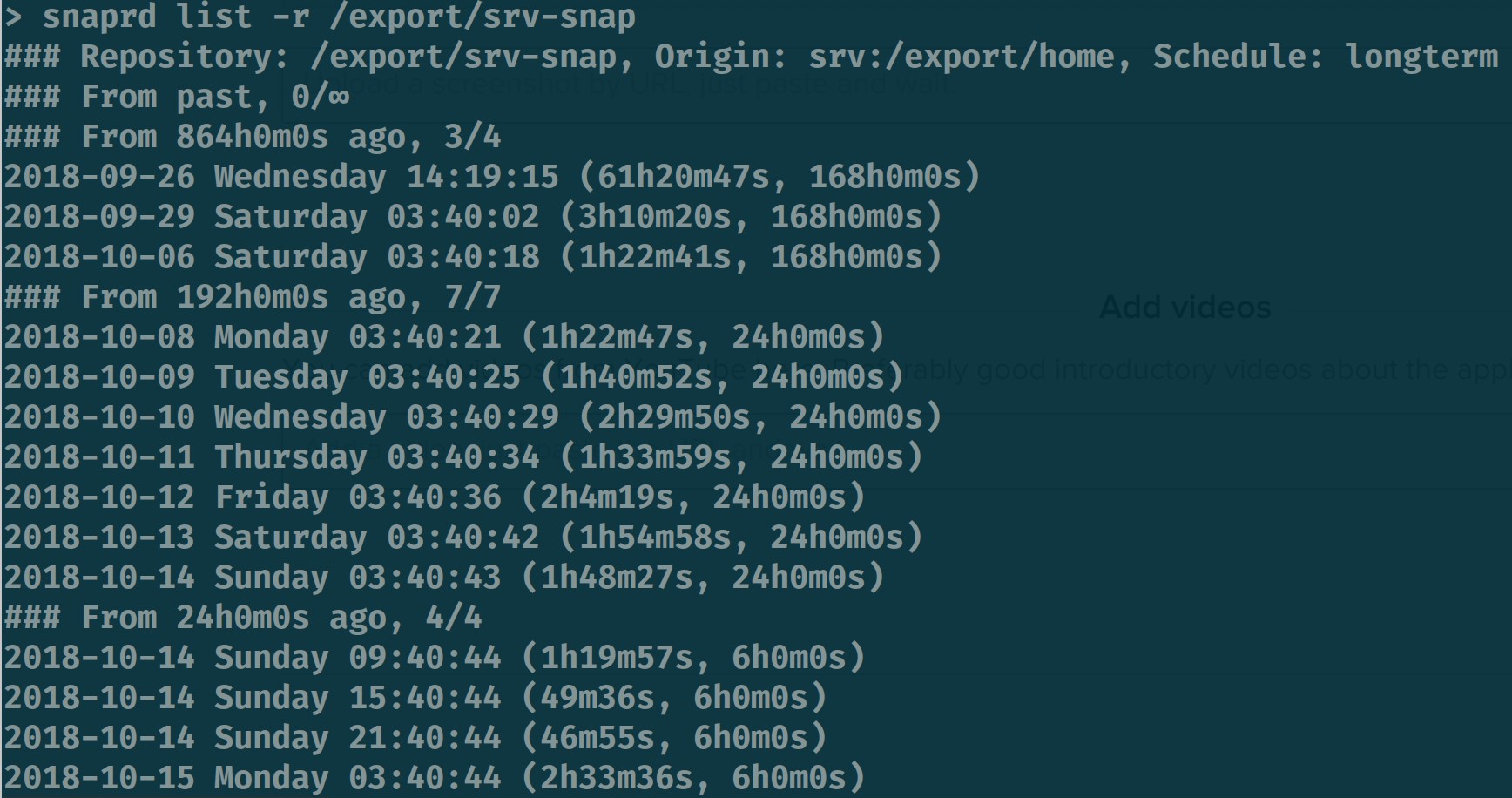This screenshot has width=1512, height=798.
Task: Click the 2018-09-29 Saturday snapshot entry
Action: (473, 217)
